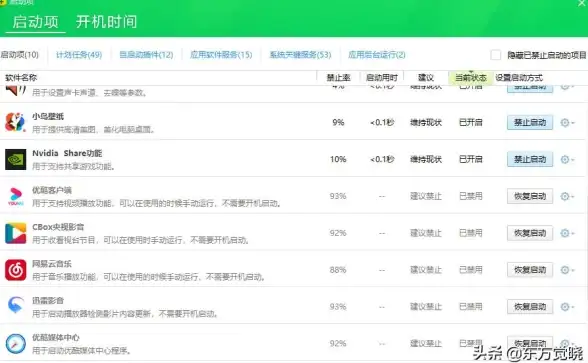Select the CBox央视影音 name text

58,227
